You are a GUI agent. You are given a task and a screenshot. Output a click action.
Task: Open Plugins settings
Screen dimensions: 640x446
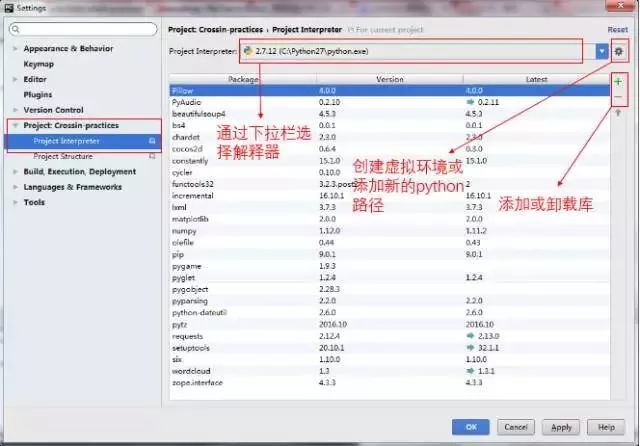[38, 95]
